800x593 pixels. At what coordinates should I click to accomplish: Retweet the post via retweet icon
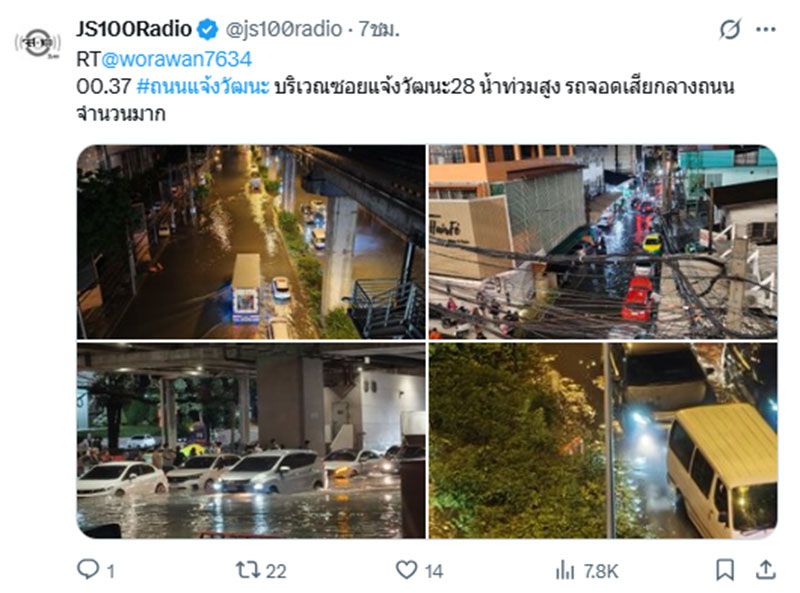[247, 570]
